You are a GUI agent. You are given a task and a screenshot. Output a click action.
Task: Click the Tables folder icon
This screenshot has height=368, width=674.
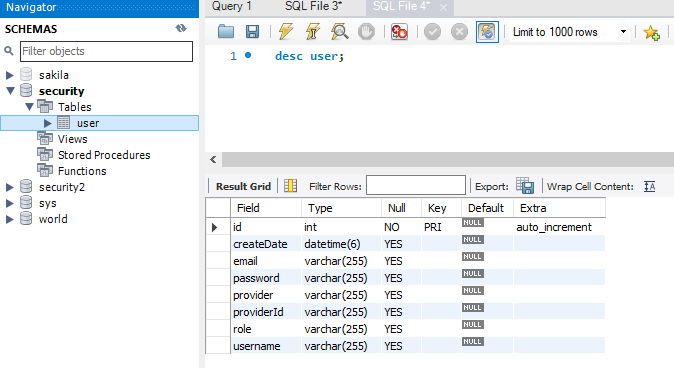[45, 106]
